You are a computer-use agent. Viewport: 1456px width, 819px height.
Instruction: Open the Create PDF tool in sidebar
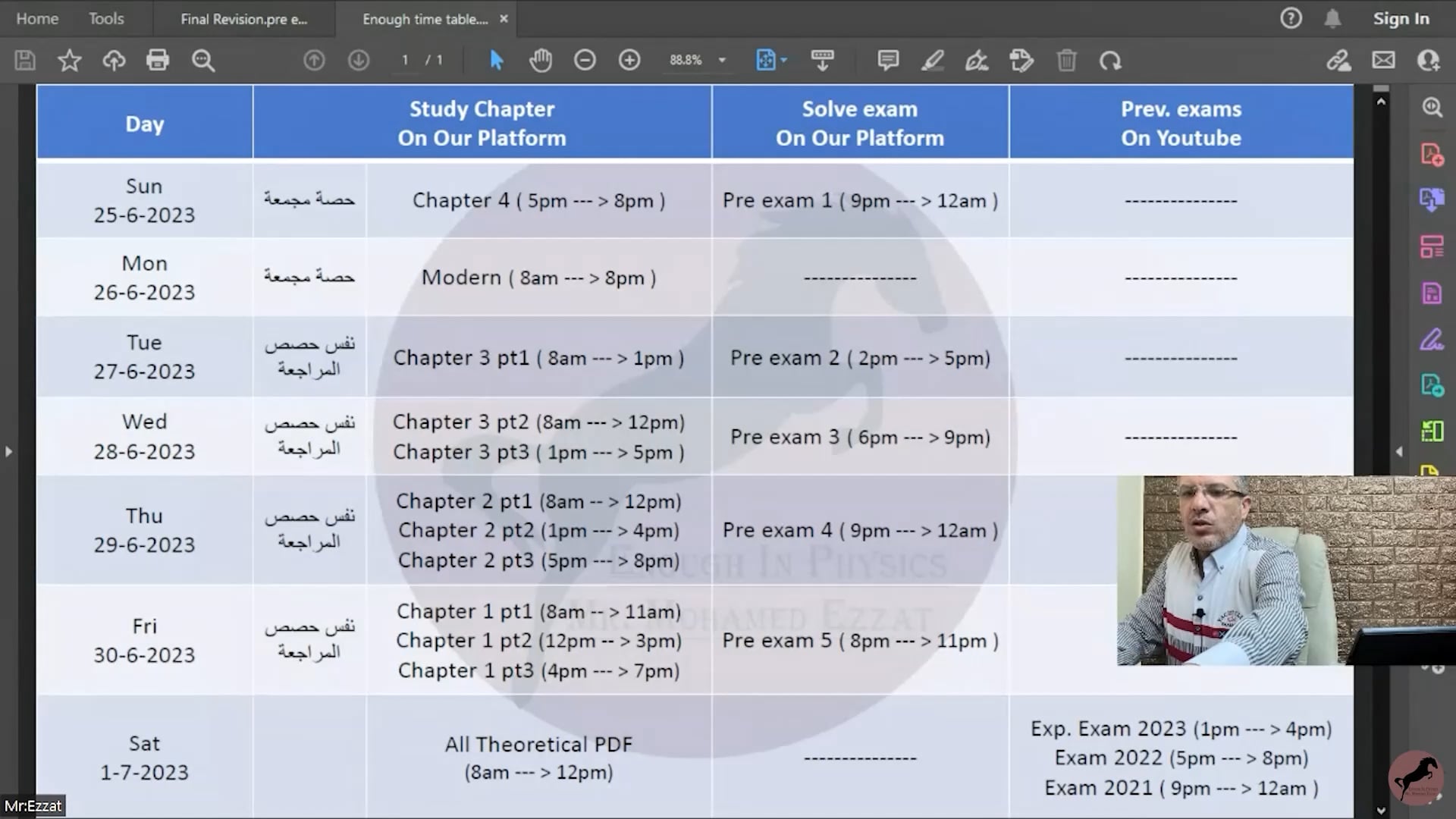[x=1432, y=154]
